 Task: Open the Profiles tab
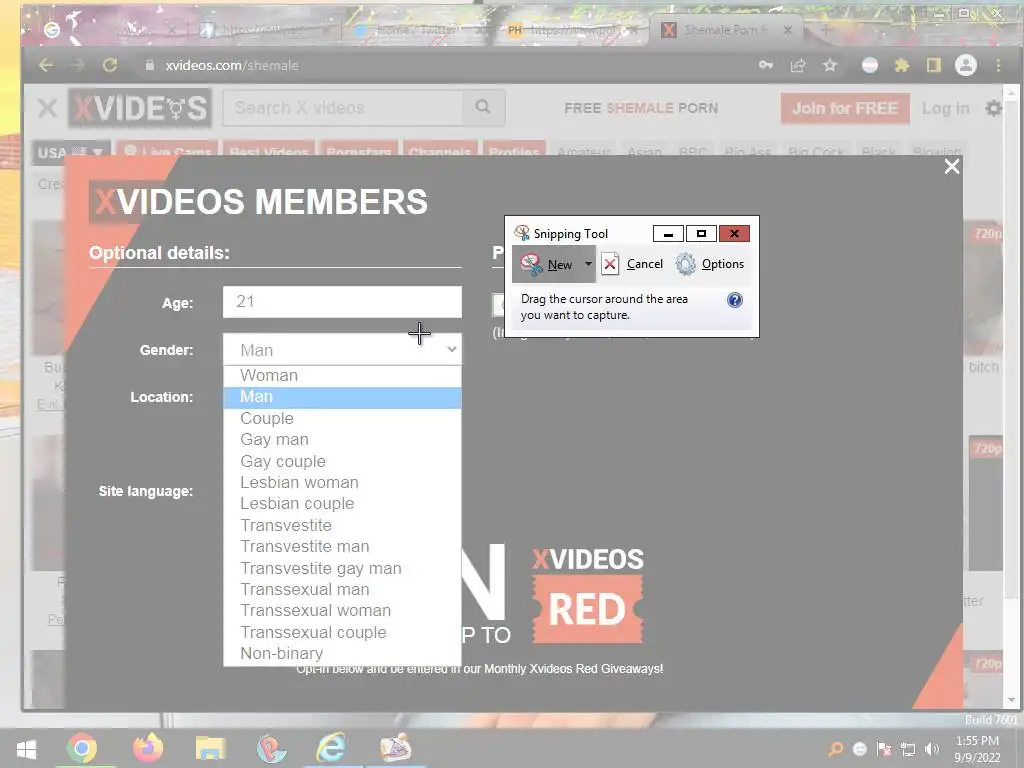coord(513,152)
